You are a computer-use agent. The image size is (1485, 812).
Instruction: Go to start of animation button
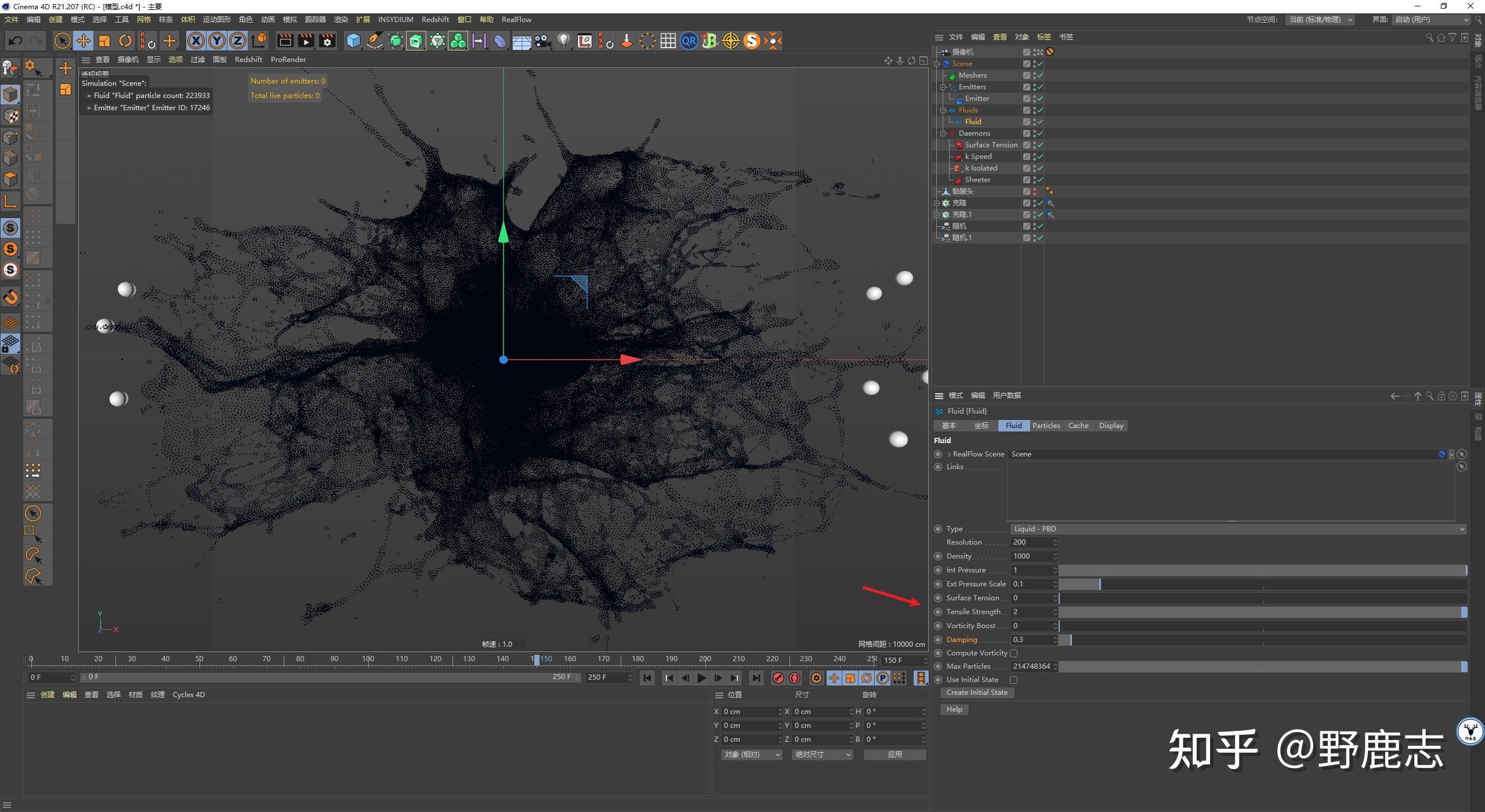[x=647, y=678]
